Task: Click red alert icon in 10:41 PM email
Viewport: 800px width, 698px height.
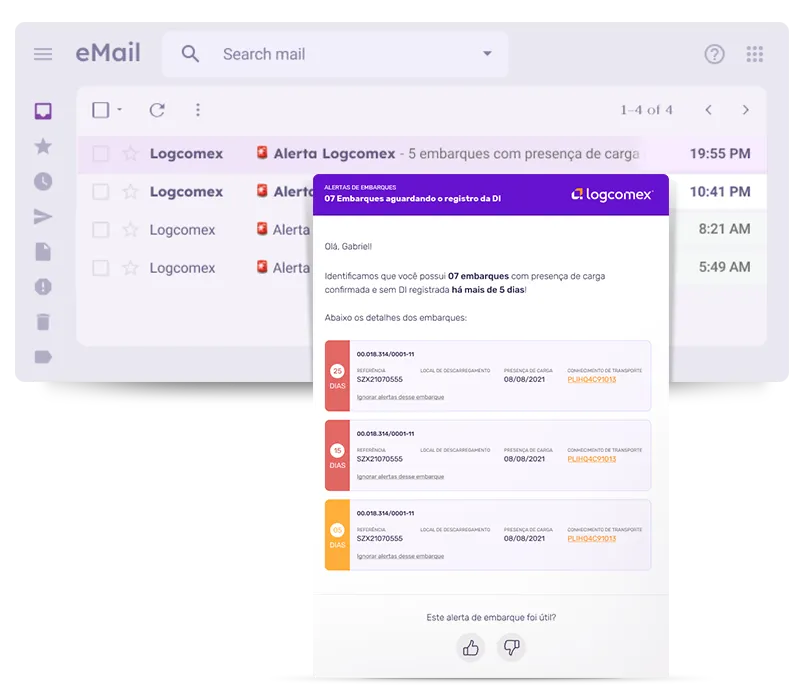Action: click(262, 191)
